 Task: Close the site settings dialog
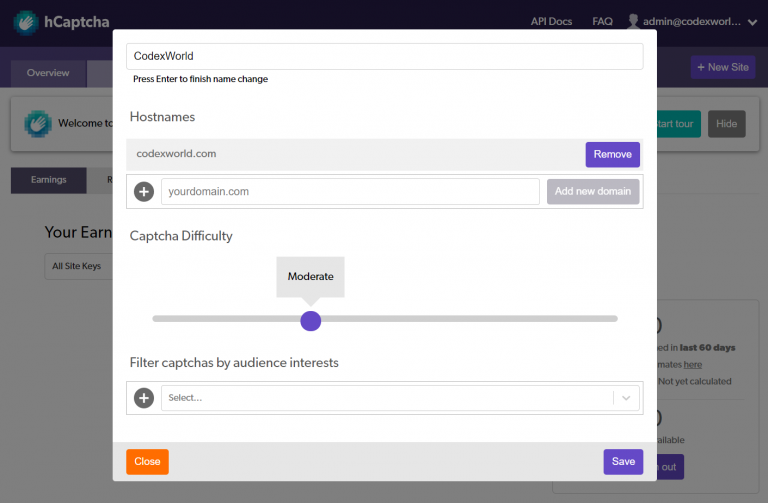(147, 461)
